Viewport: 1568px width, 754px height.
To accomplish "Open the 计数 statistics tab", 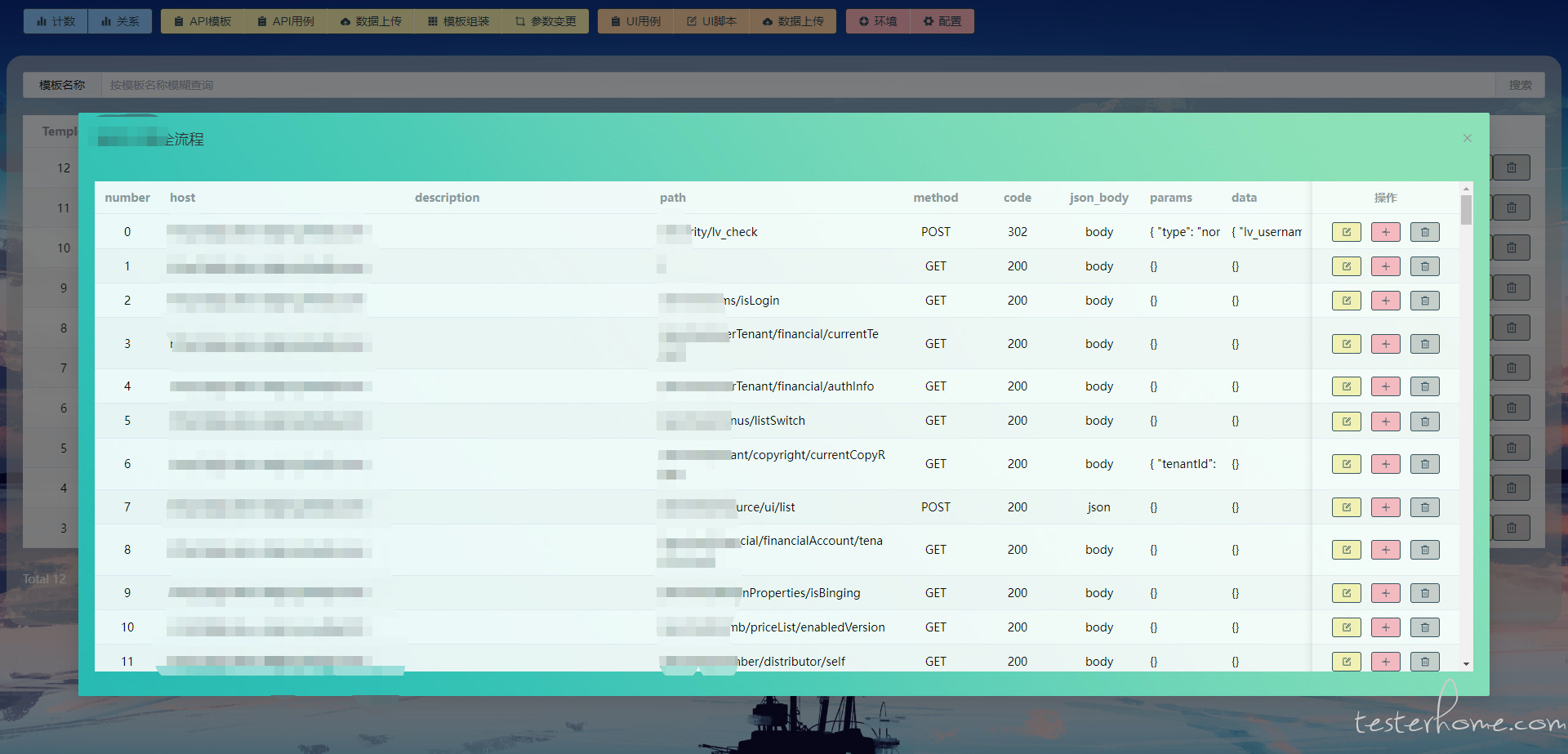I will 56,21.
